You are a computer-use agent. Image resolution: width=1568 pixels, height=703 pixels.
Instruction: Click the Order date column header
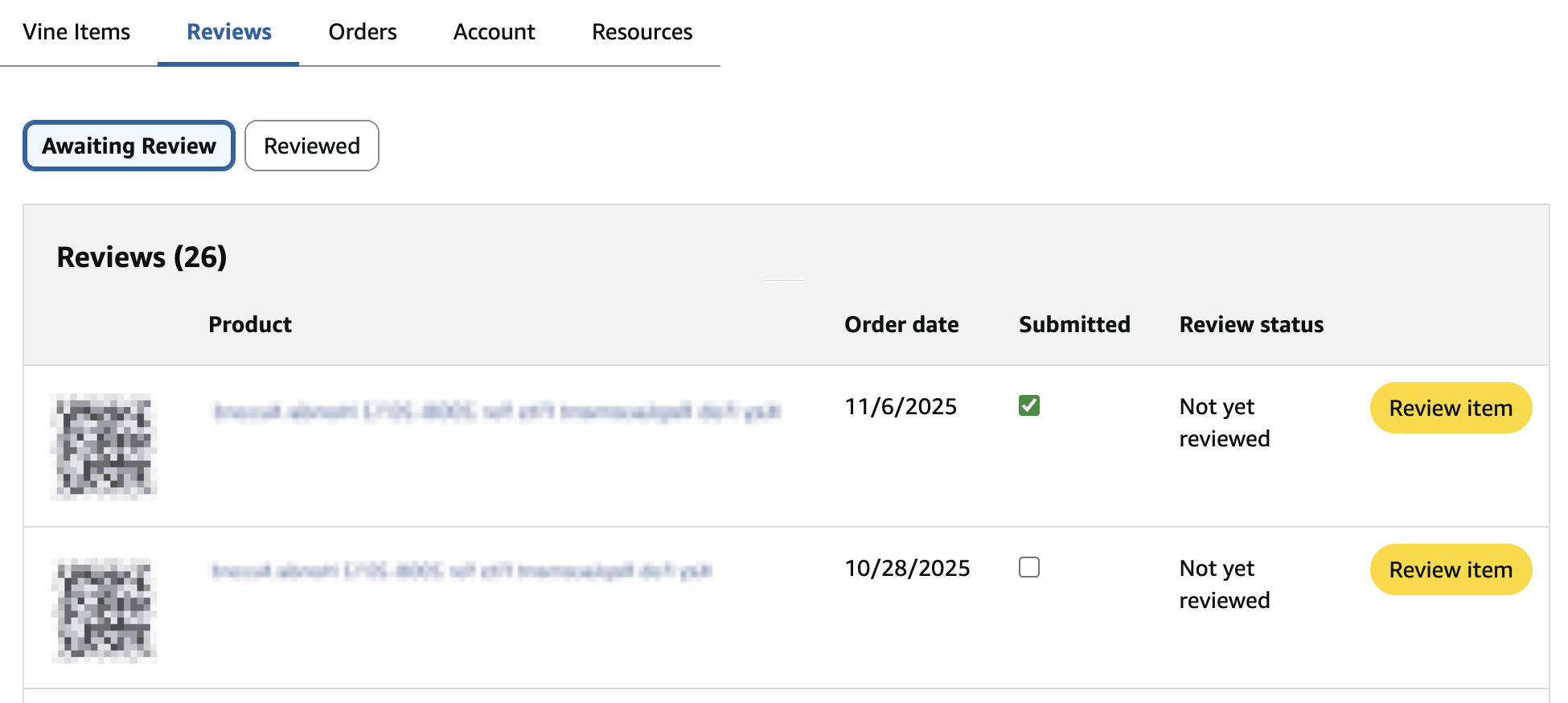tap(901, 324)
